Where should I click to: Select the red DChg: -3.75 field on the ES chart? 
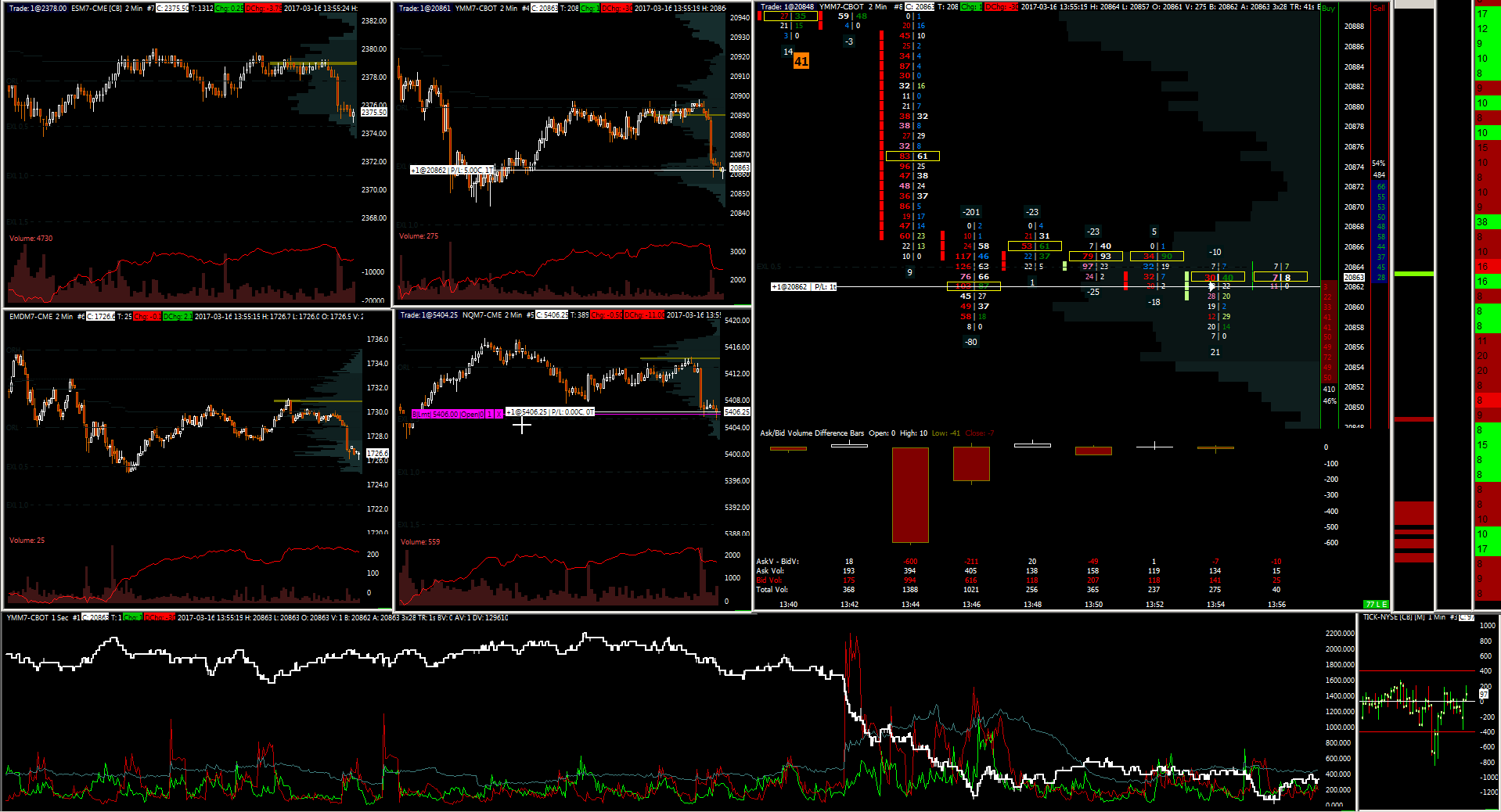point(264,8)
